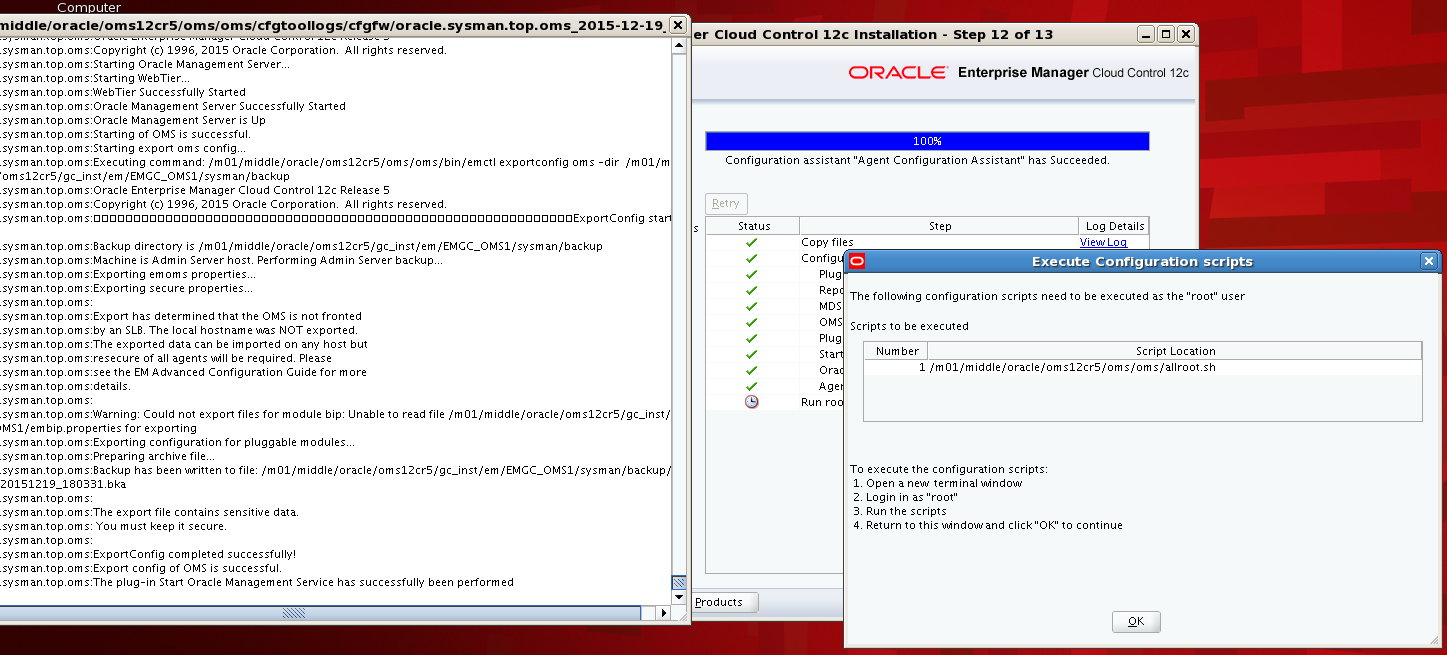Click the clock icon for the Run root step
This screenshot has width=1447, height=655.
(751, 402)
